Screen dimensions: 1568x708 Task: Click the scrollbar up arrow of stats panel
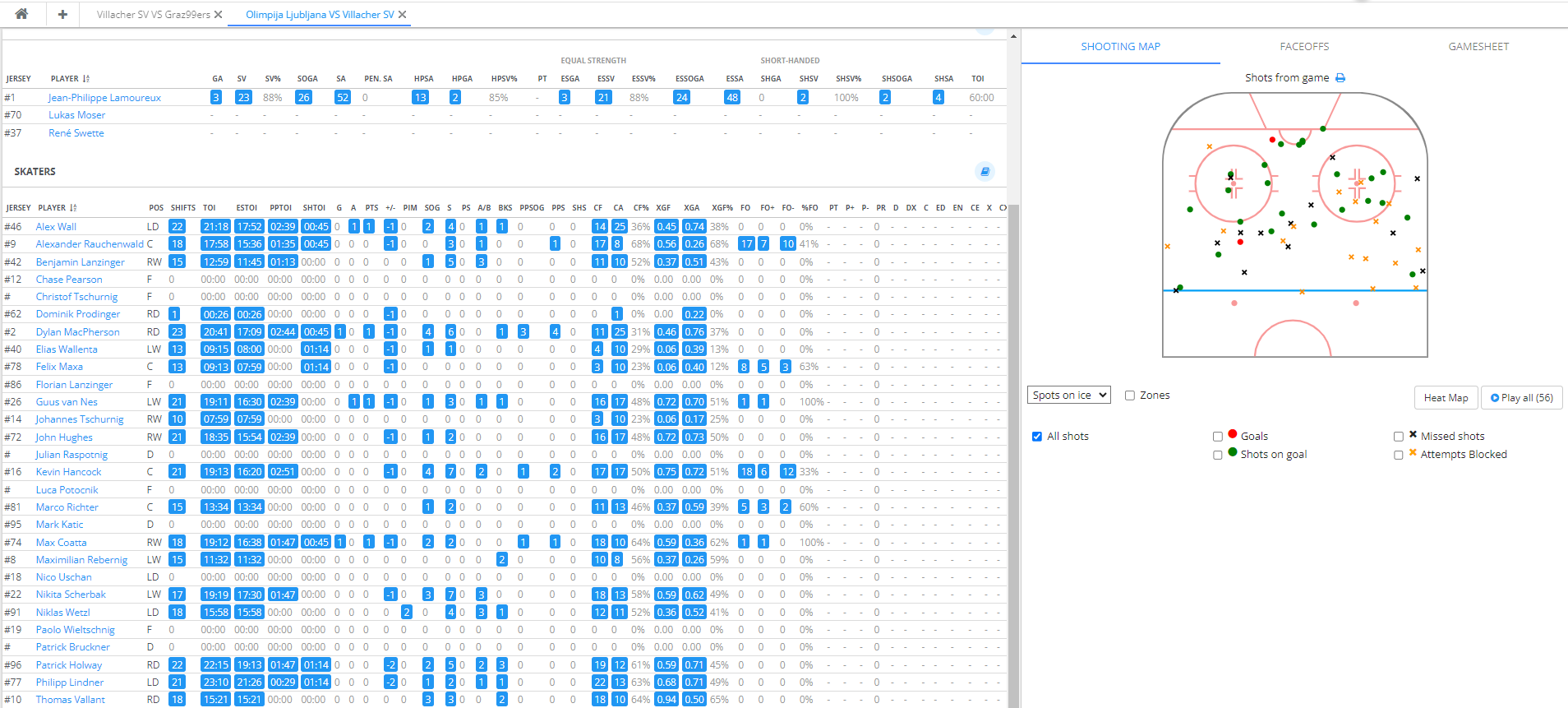(1013, 36)
